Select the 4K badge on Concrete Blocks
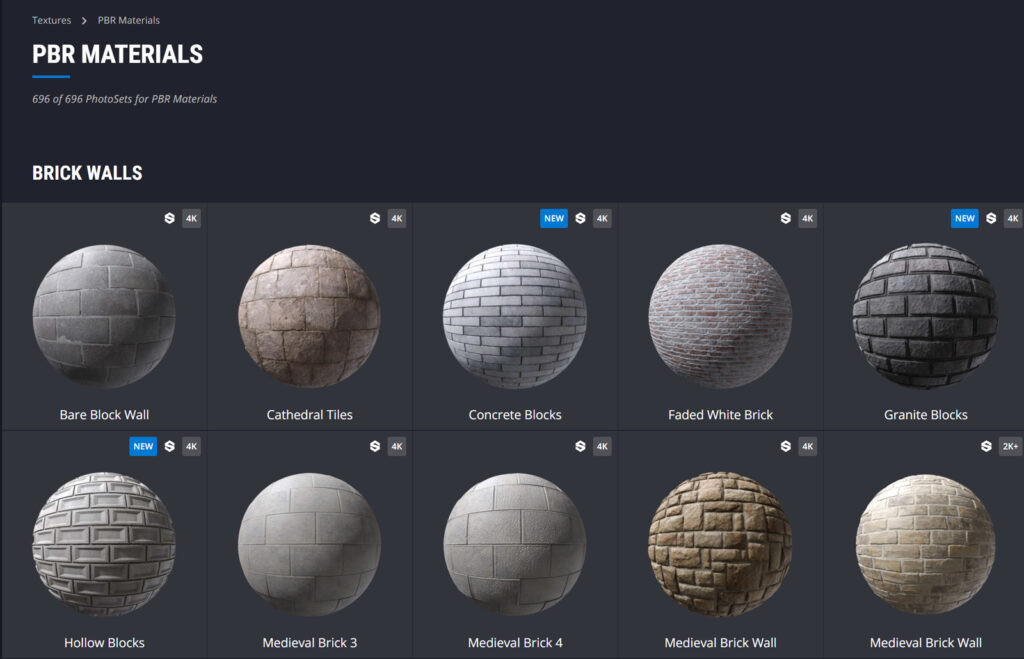The image size is (1024, 659). pos(602,218)
